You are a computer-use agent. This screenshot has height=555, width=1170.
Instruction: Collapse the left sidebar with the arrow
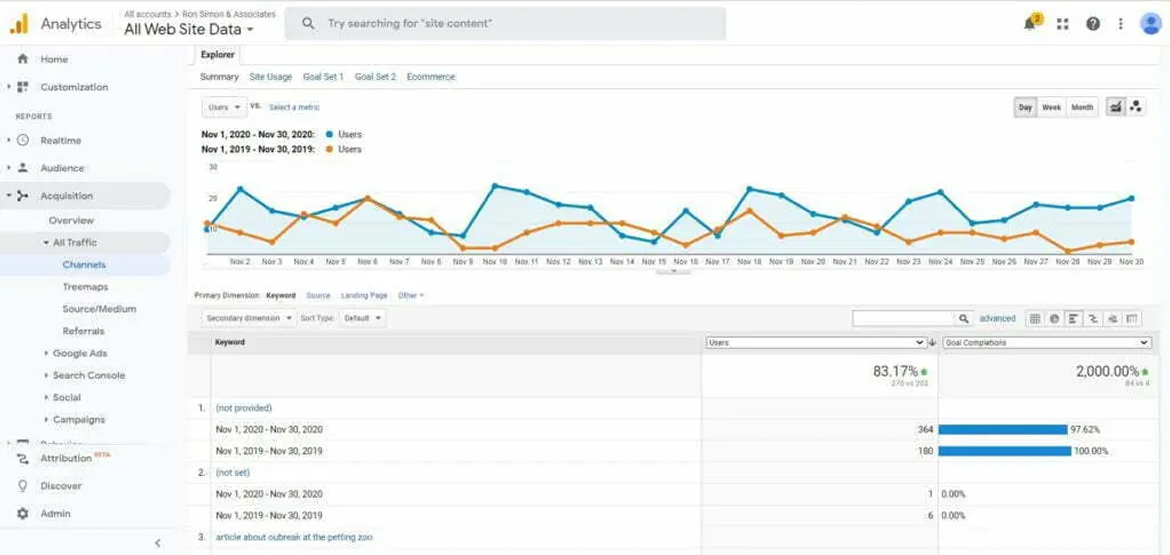point(157,542)
